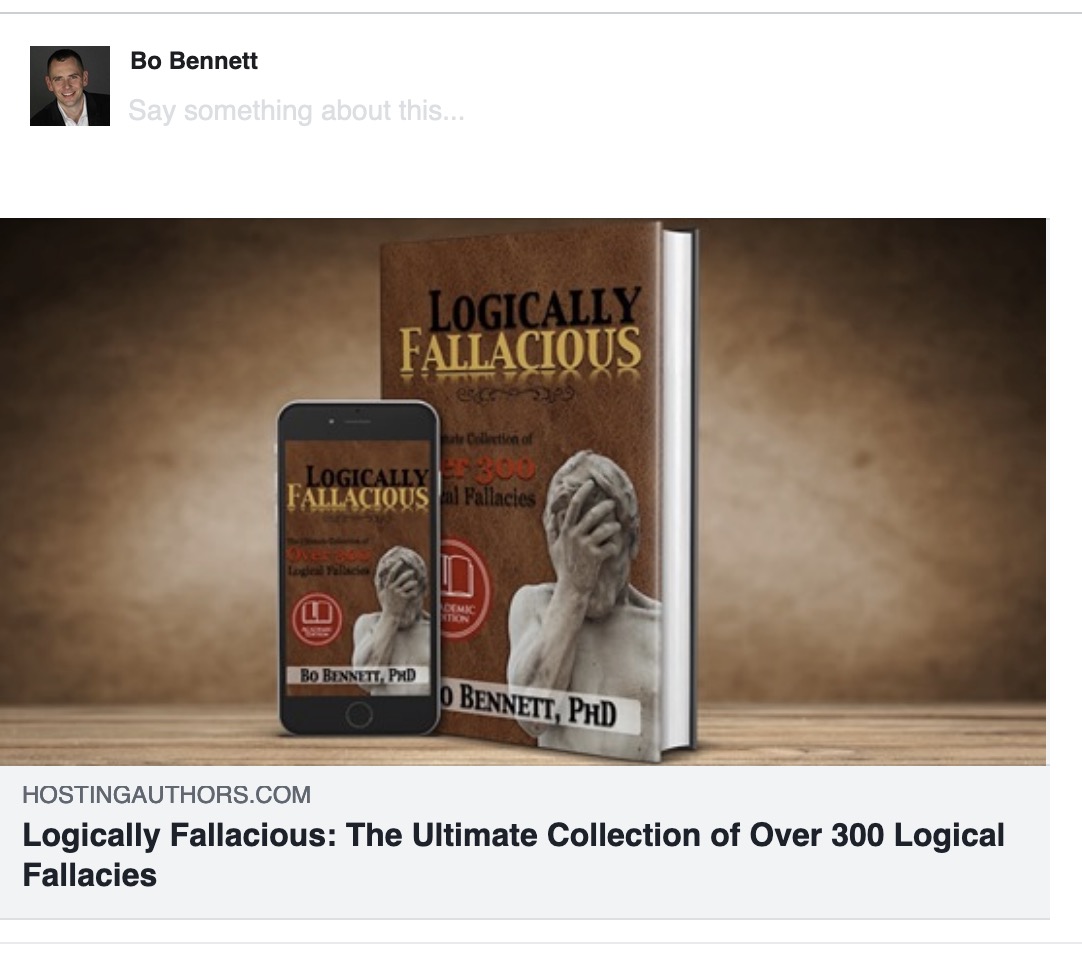1082x962 pixels.
Task: Open the HOSTINGAUTHORS.COM domain link
Action: coord(166,794)
